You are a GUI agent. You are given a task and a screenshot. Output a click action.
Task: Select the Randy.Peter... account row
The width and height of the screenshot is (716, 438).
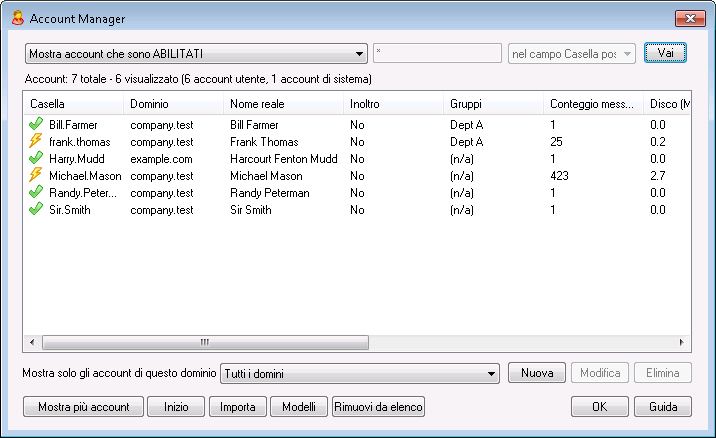pos(357,193)
